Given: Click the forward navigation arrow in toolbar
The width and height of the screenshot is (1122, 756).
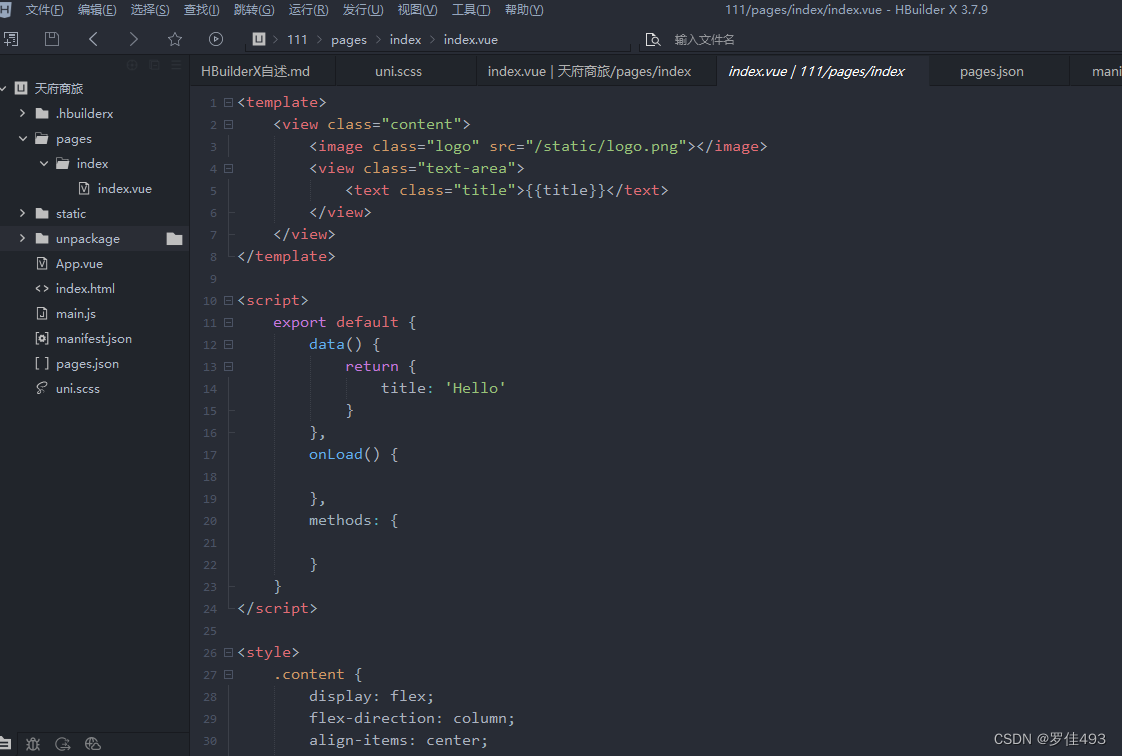Looking at the screenshot, I should (134, 39).
